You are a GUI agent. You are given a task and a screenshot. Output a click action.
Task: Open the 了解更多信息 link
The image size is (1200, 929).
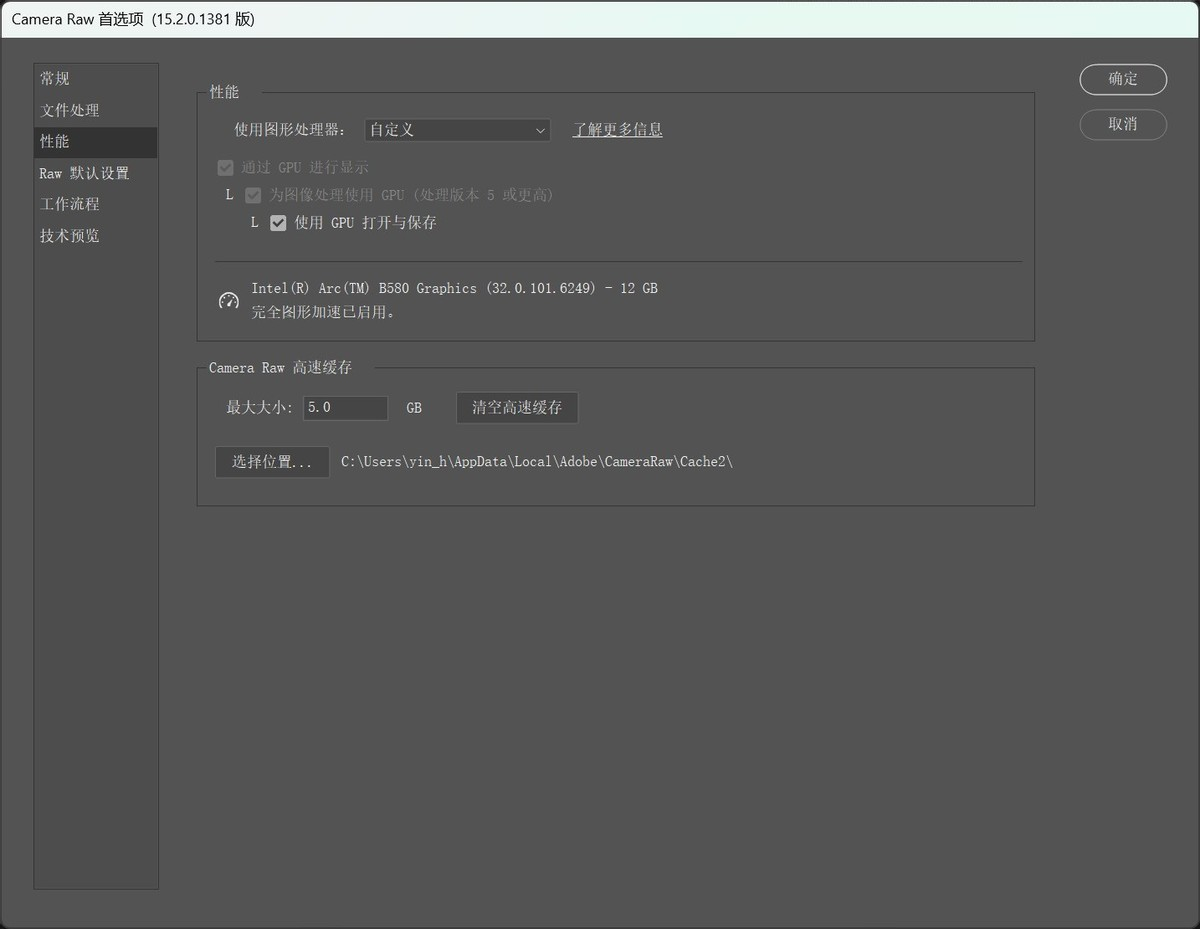coord(617,130)
